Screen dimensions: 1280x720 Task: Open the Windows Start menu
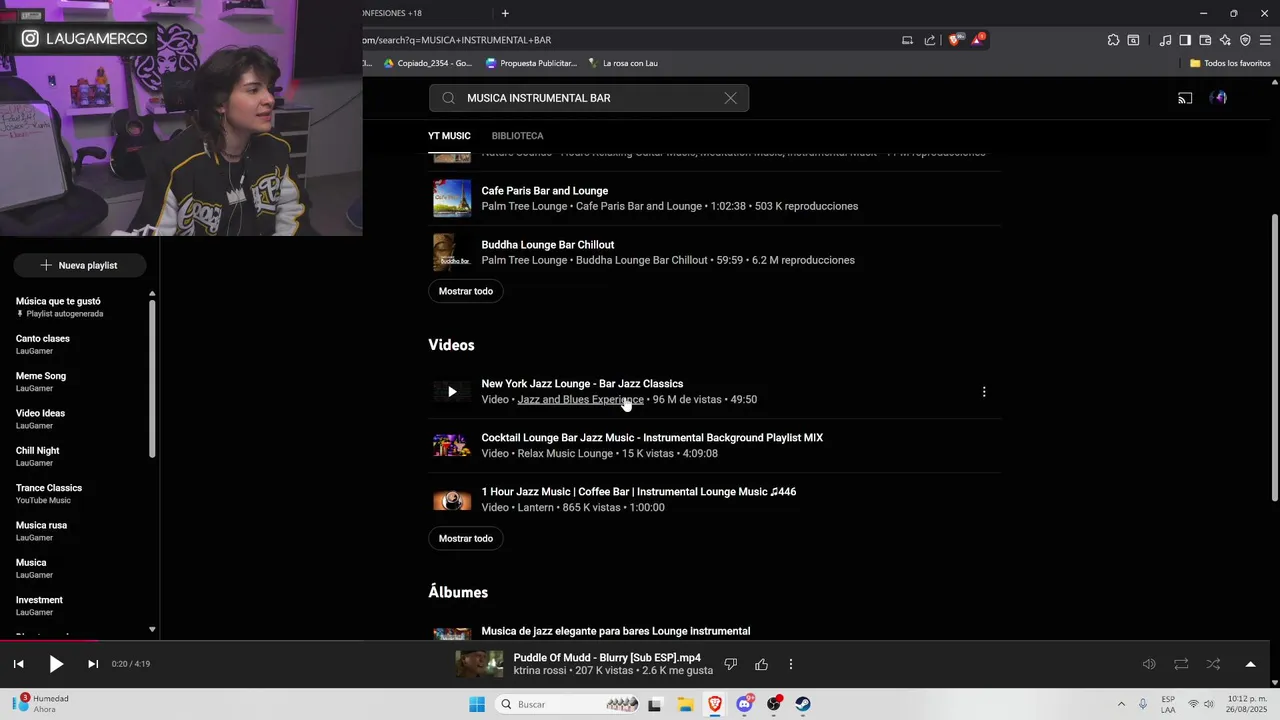click(x=477, y=704)
